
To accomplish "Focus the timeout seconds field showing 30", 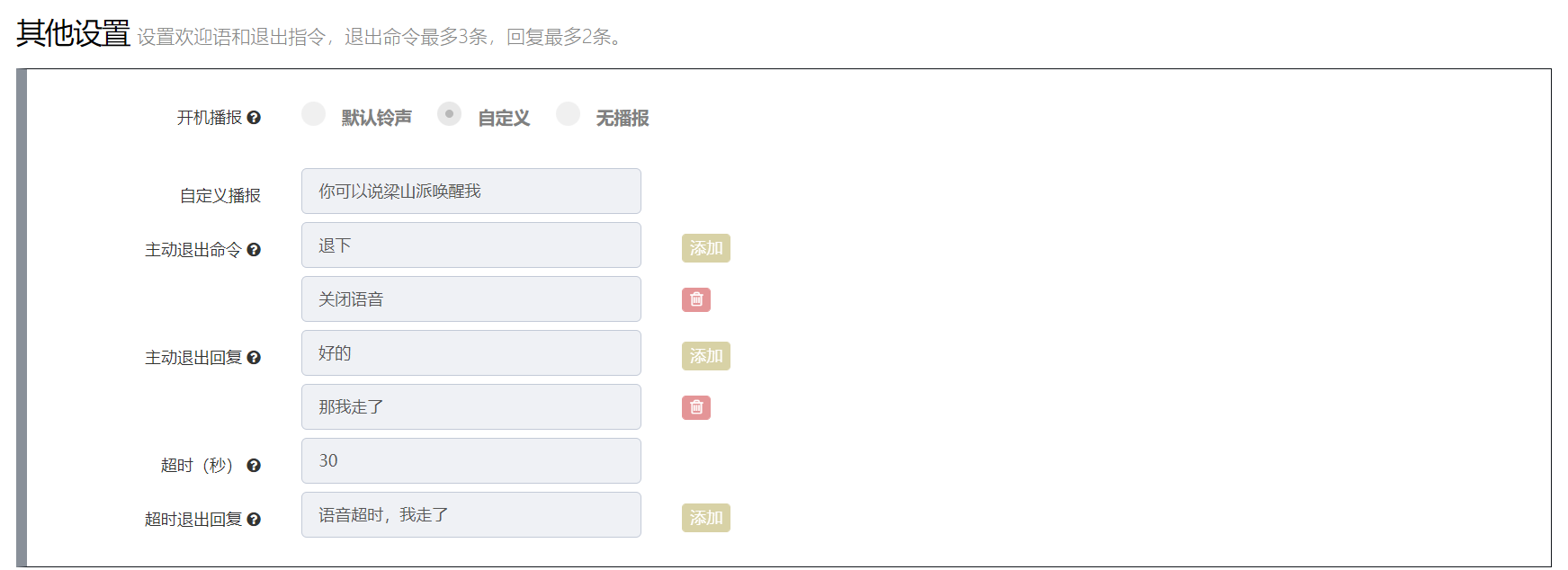I will pos(470,461).
